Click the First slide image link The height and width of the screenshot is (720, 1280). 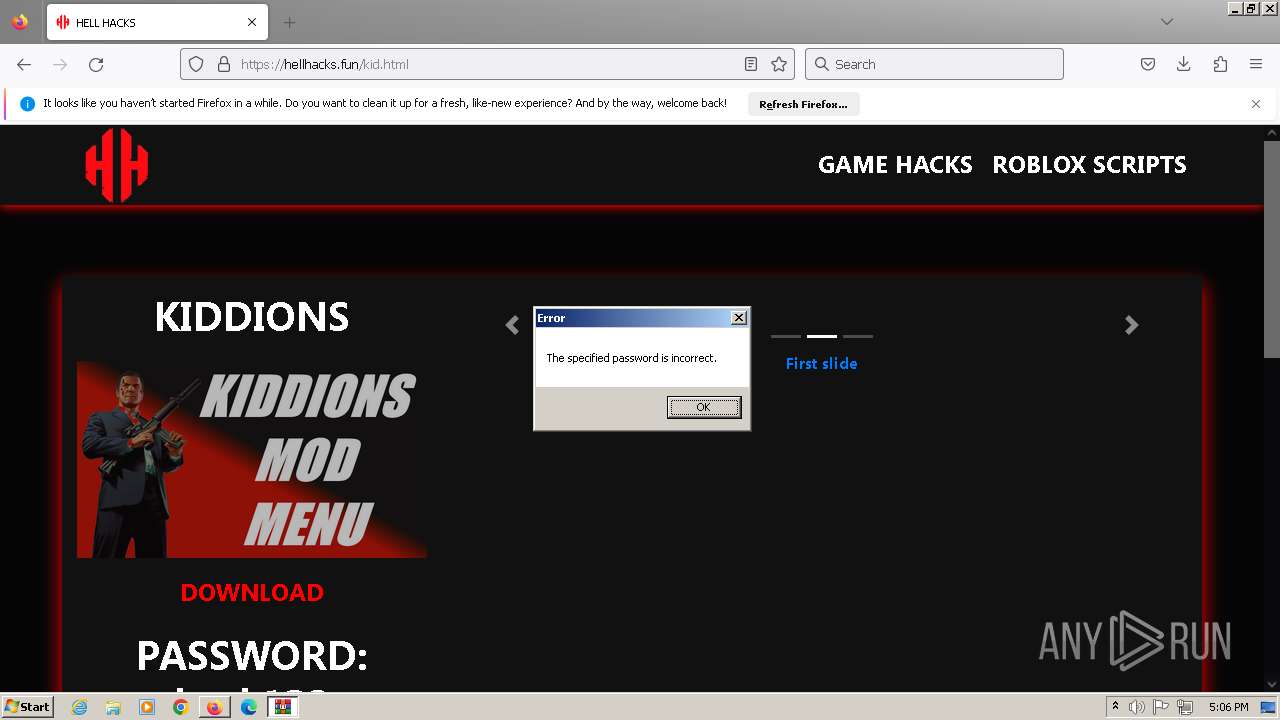point(821,364)
